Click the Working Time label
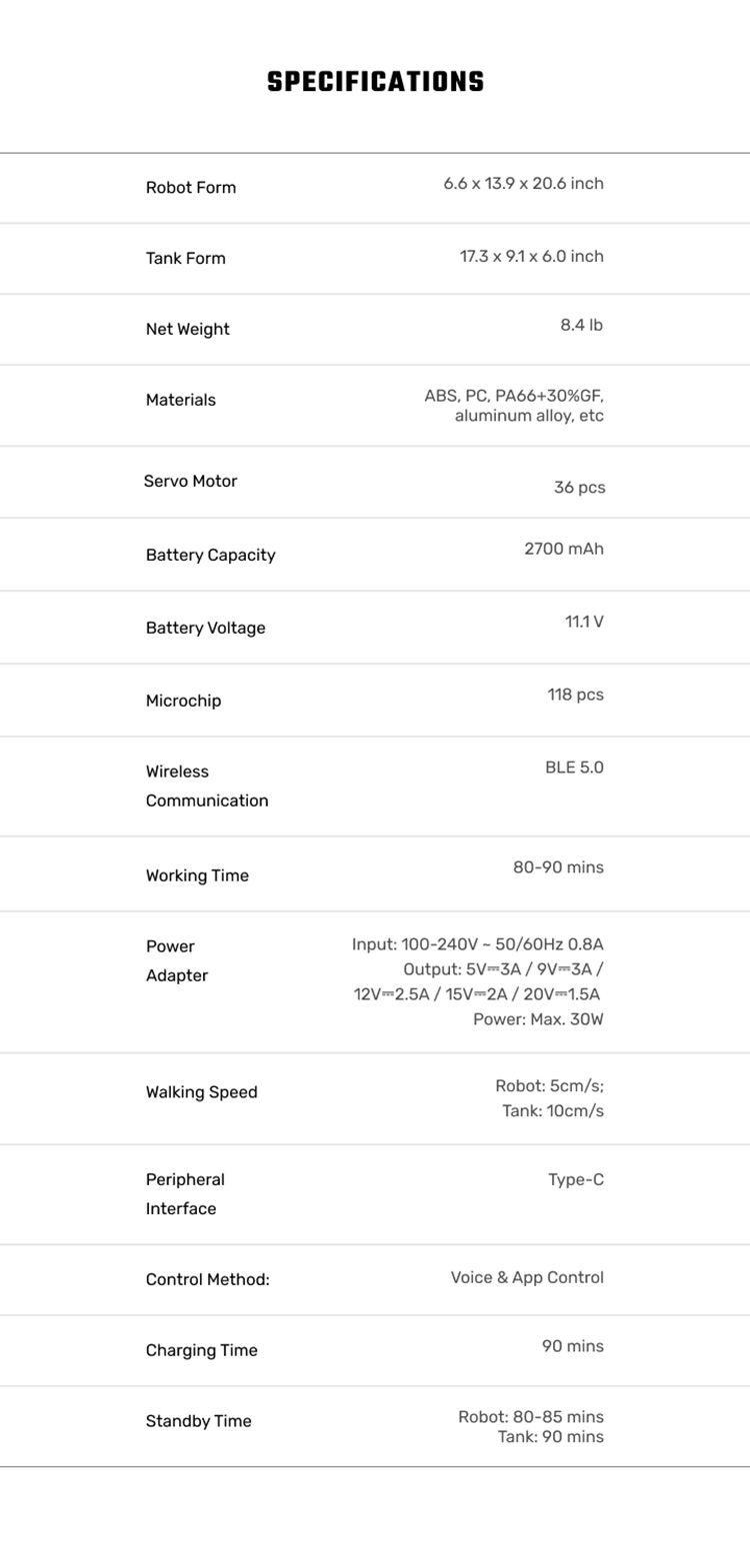750x1568 pixels. (197, 876)
